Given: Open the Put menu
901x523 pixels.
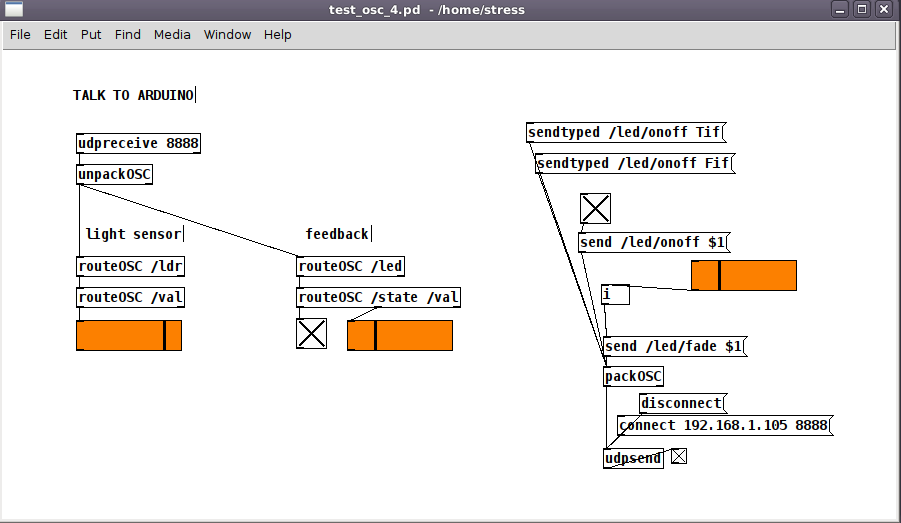Looking at the screenshot, I should click(x=91, y=34).
